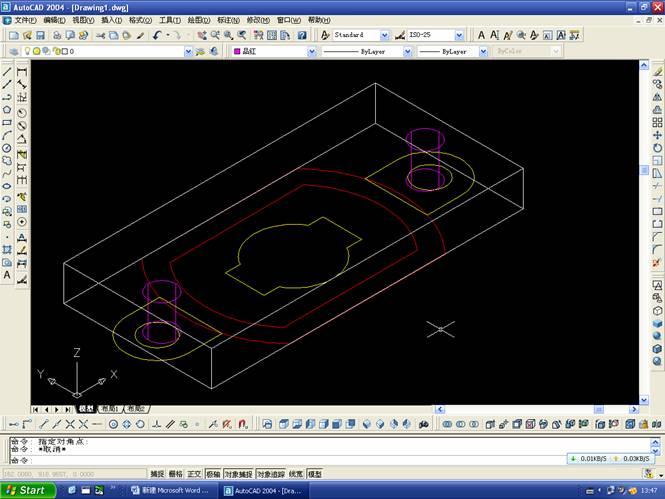
Task: Switch to the 布局1 layout tab
Action: pyautogui.click(x=108, y=409)
